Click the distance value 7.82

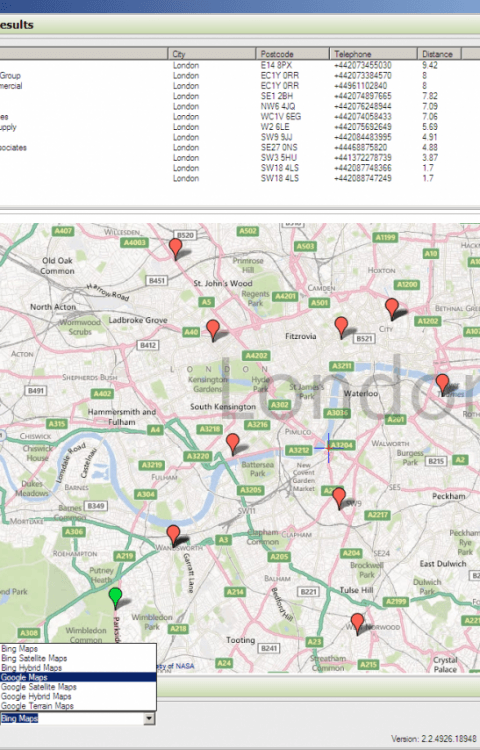[x=430, y=96]
